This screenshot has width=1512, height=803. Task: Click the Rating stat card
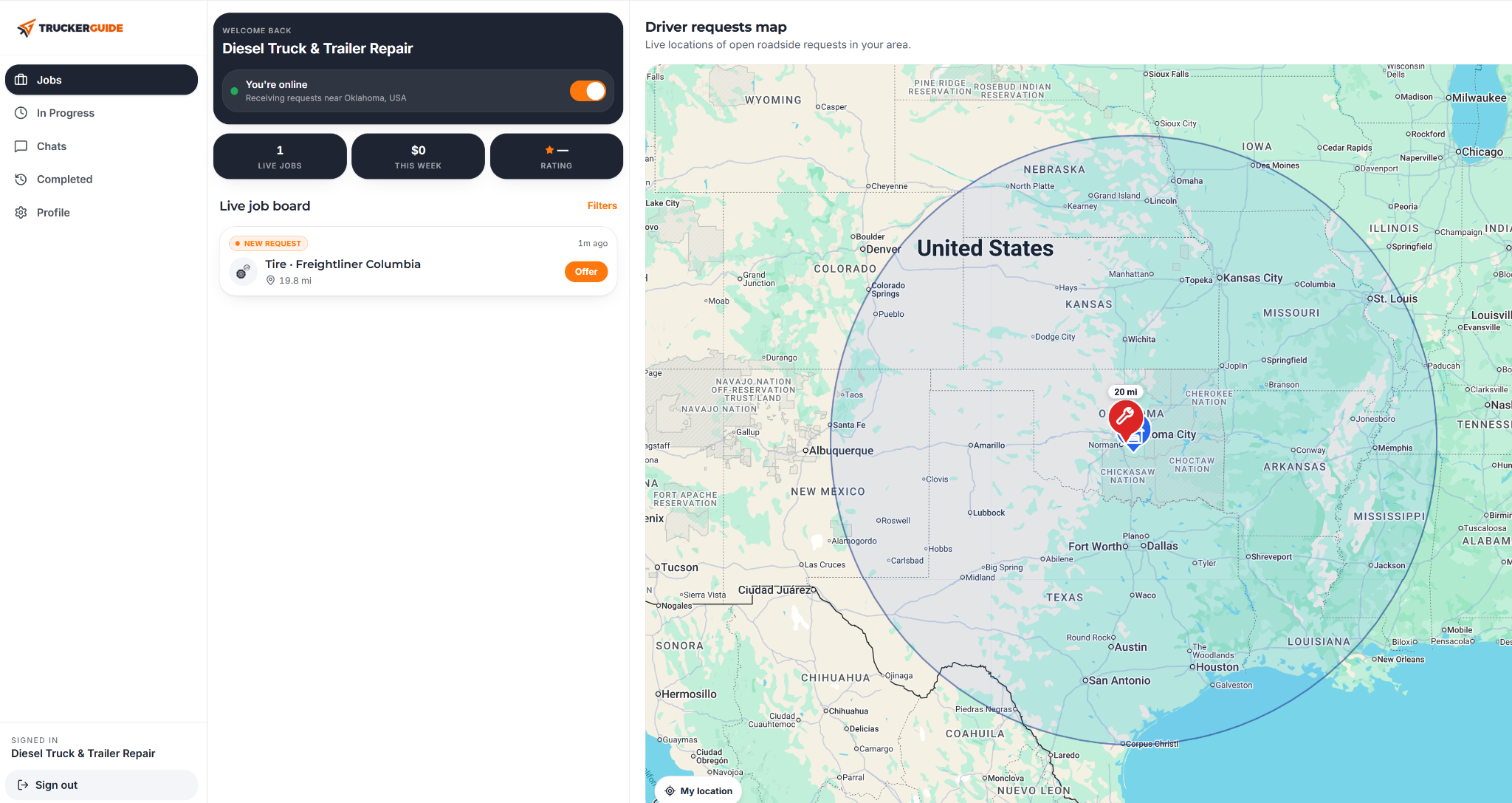tap(556, 157)
